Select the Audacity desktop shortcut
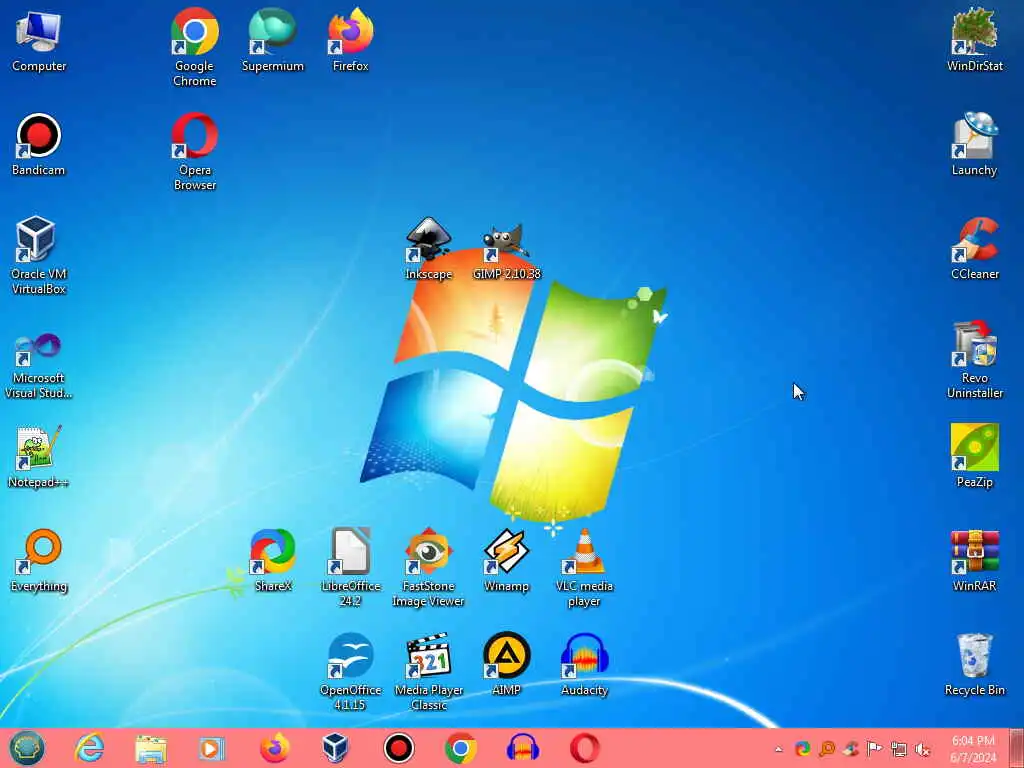Image resolution: width=1024 pixels, height=768 pixels. [584, 665]
